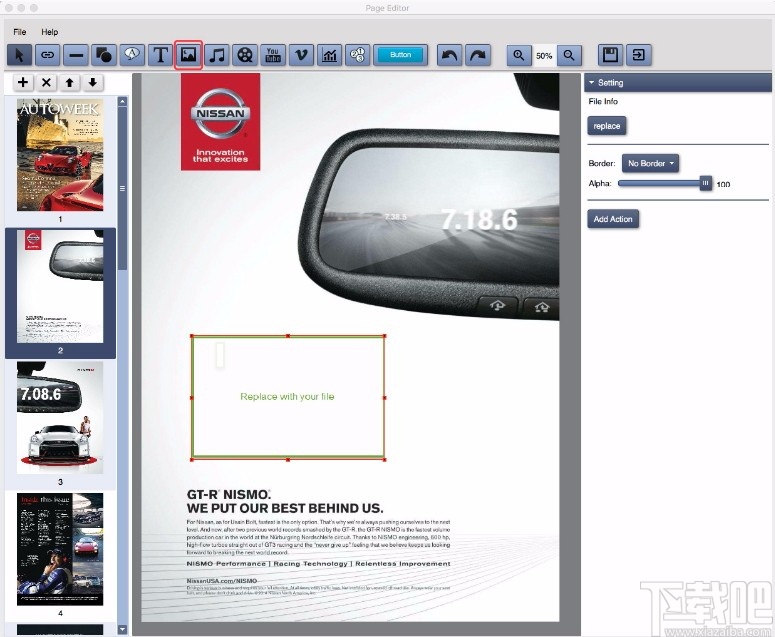Image resolution: width=775 pixels, height=637 pixels.
Task: Click the thumbnail list scrollbar thumb
Action: (x=123, y=188)
